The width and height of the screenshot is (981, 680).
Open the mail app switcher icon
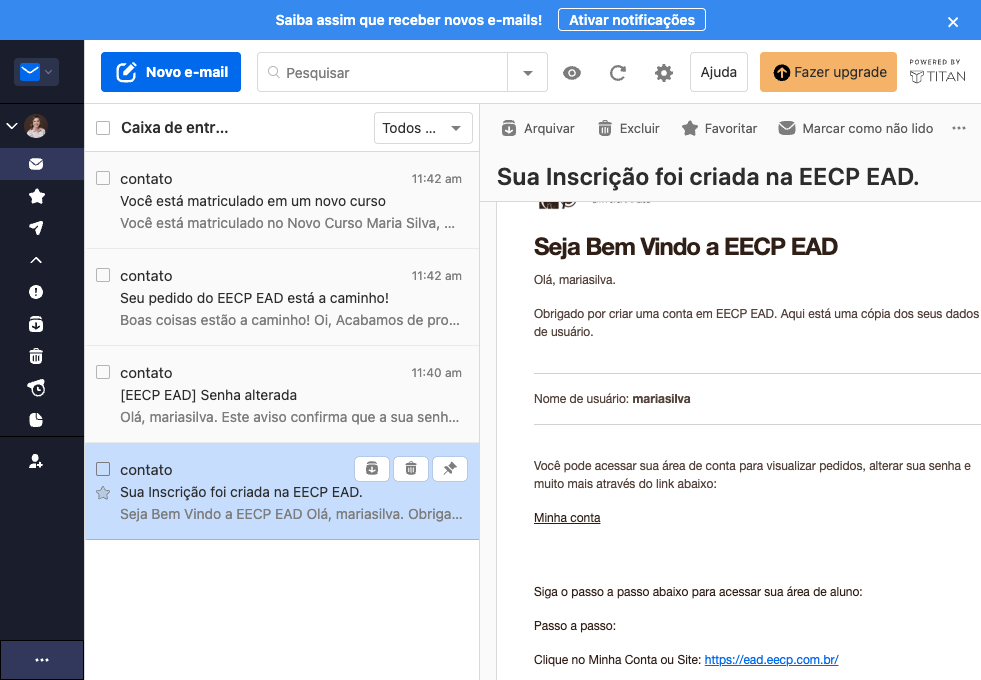[x=36, y=72]
